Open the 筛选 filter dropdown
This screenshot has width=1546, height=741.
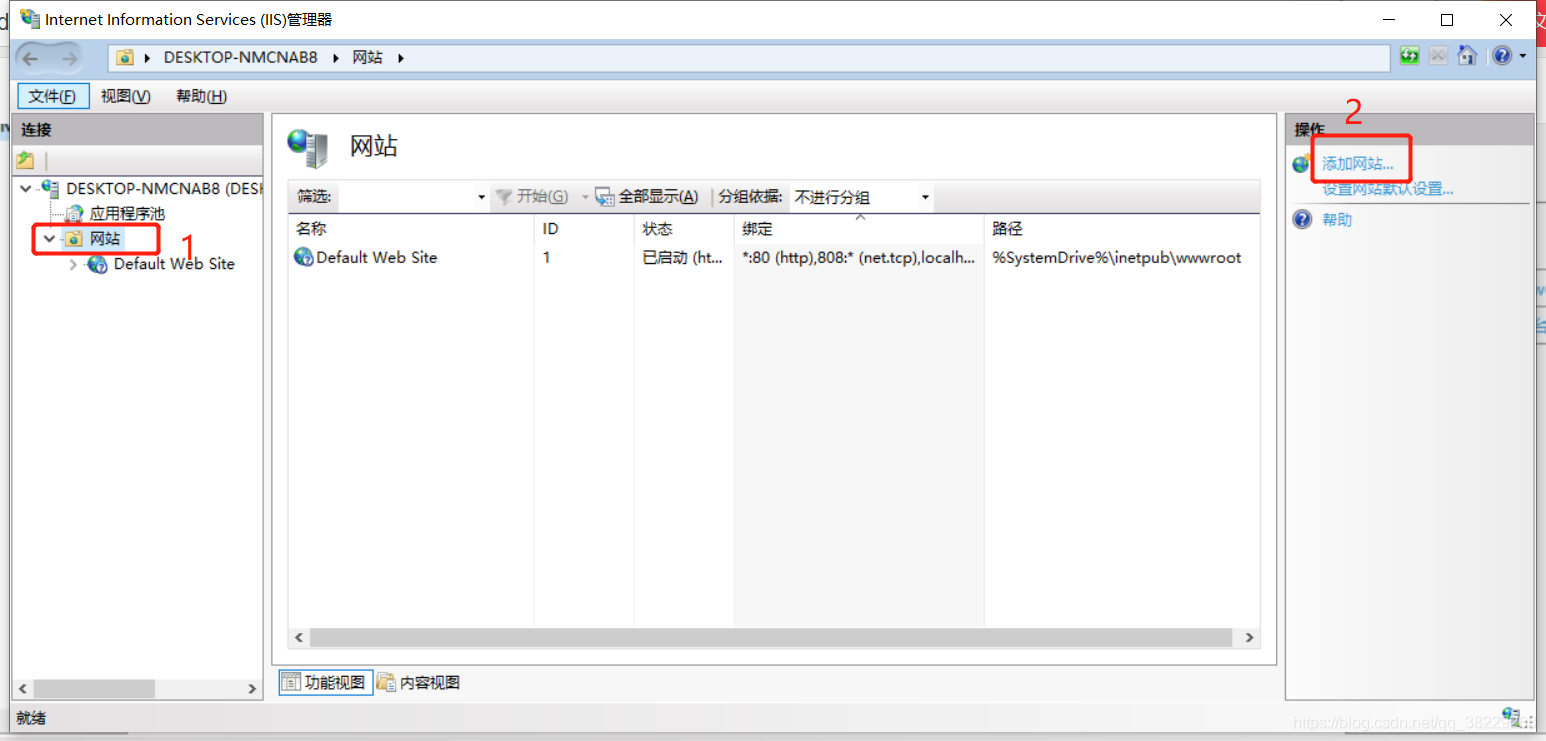[482, 197]
